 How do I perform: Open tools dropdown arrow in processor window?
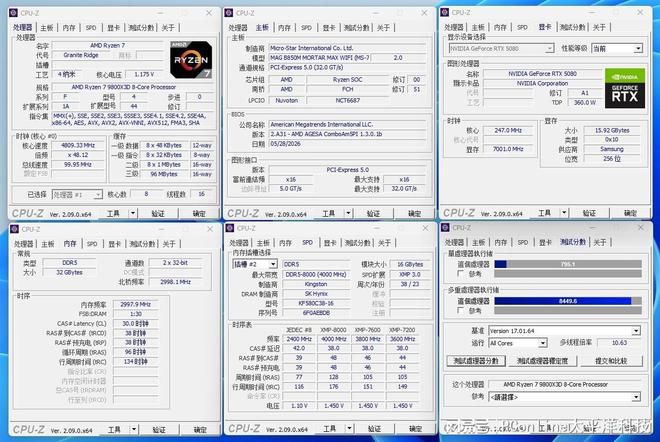pyautogui.click(x=133, y=213)
